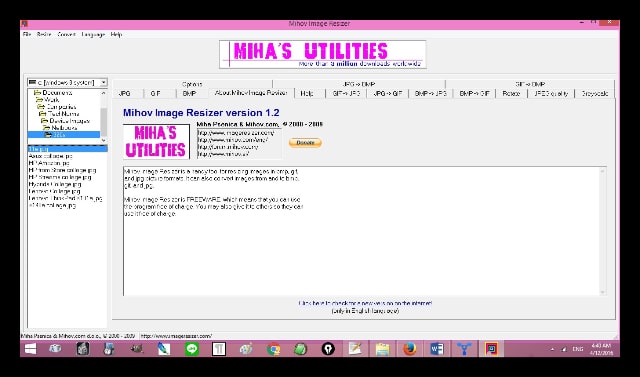Click the Miha's Utilities logo image

(156, 142)
